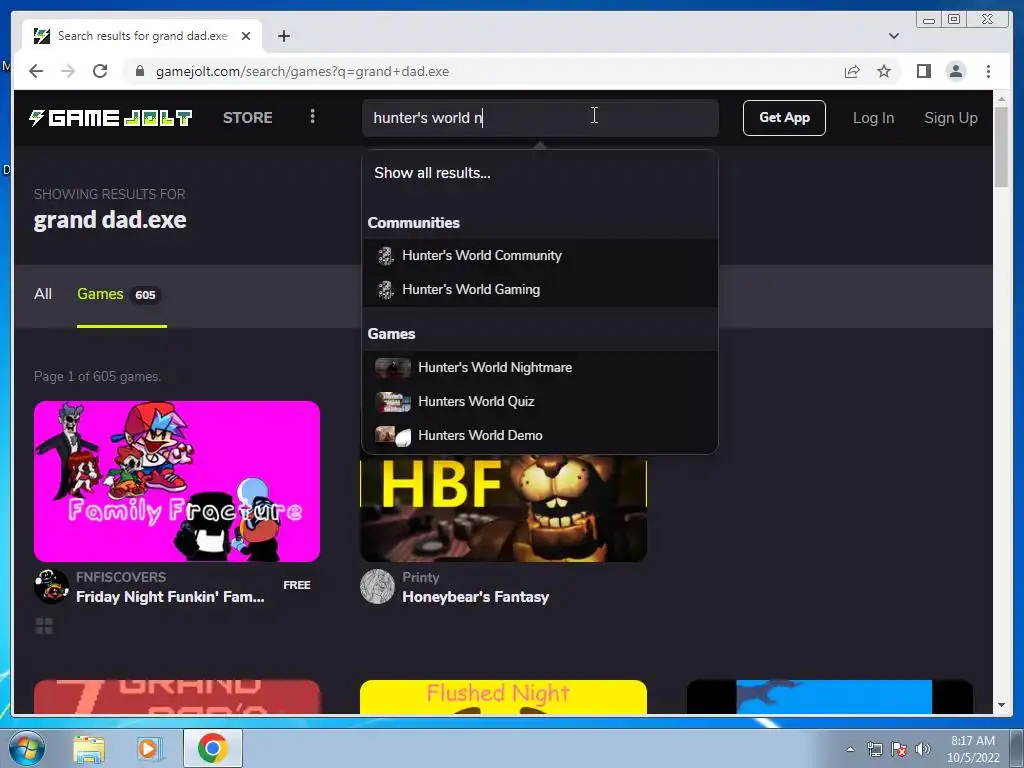1024x768 pixels.
Task: Click the volume speaker tray icon
Action: [x=922, y=749]
